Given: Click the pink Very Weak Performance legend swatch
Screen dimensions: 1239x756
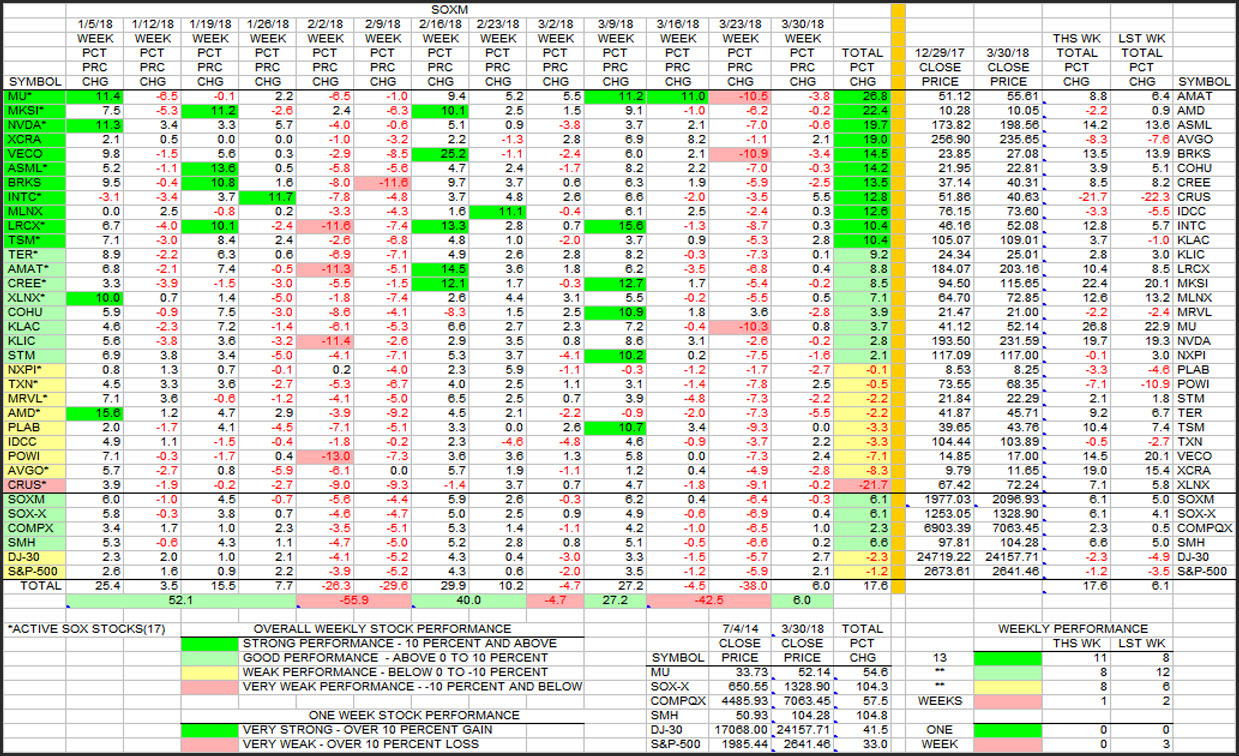Looking at the screenshot, I should coord(209,686).
